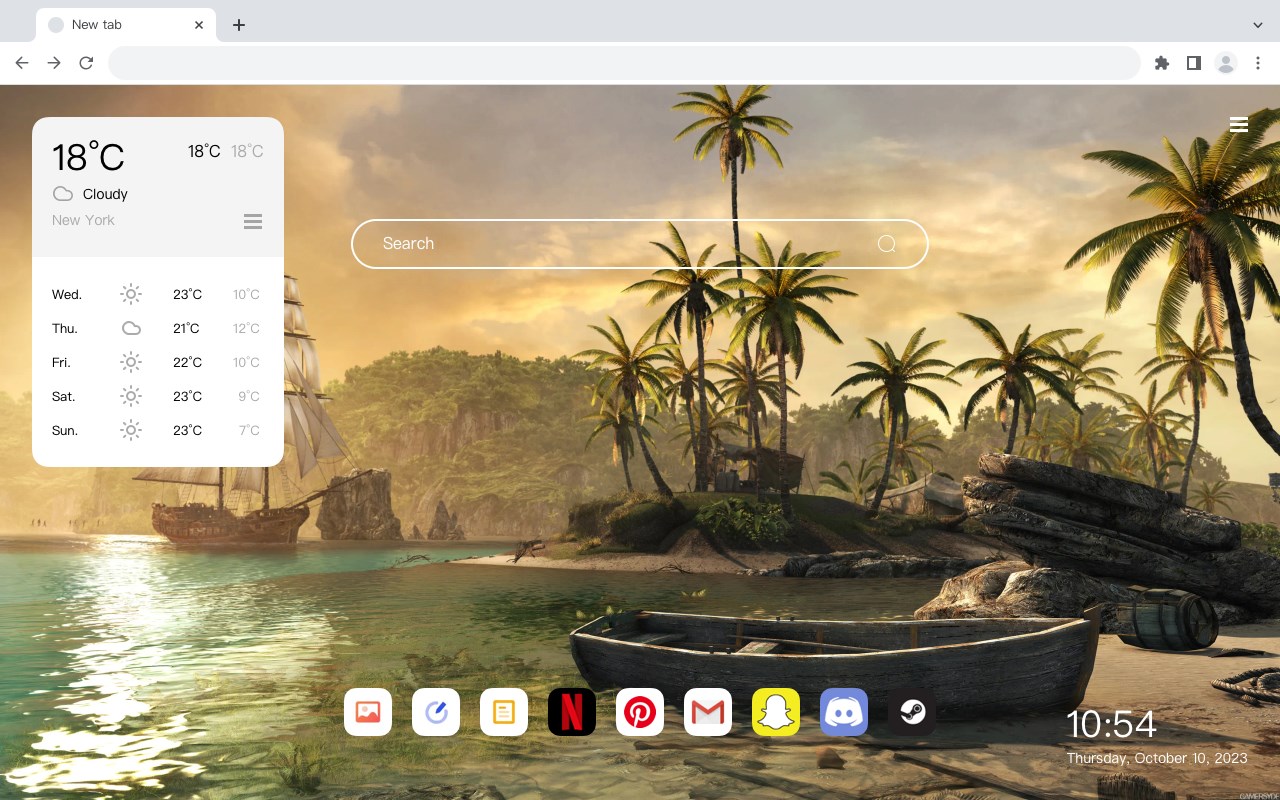The image size is (1280, 800).
Task: Click the magnifier icon in search bar
Action: pos(886,244)
